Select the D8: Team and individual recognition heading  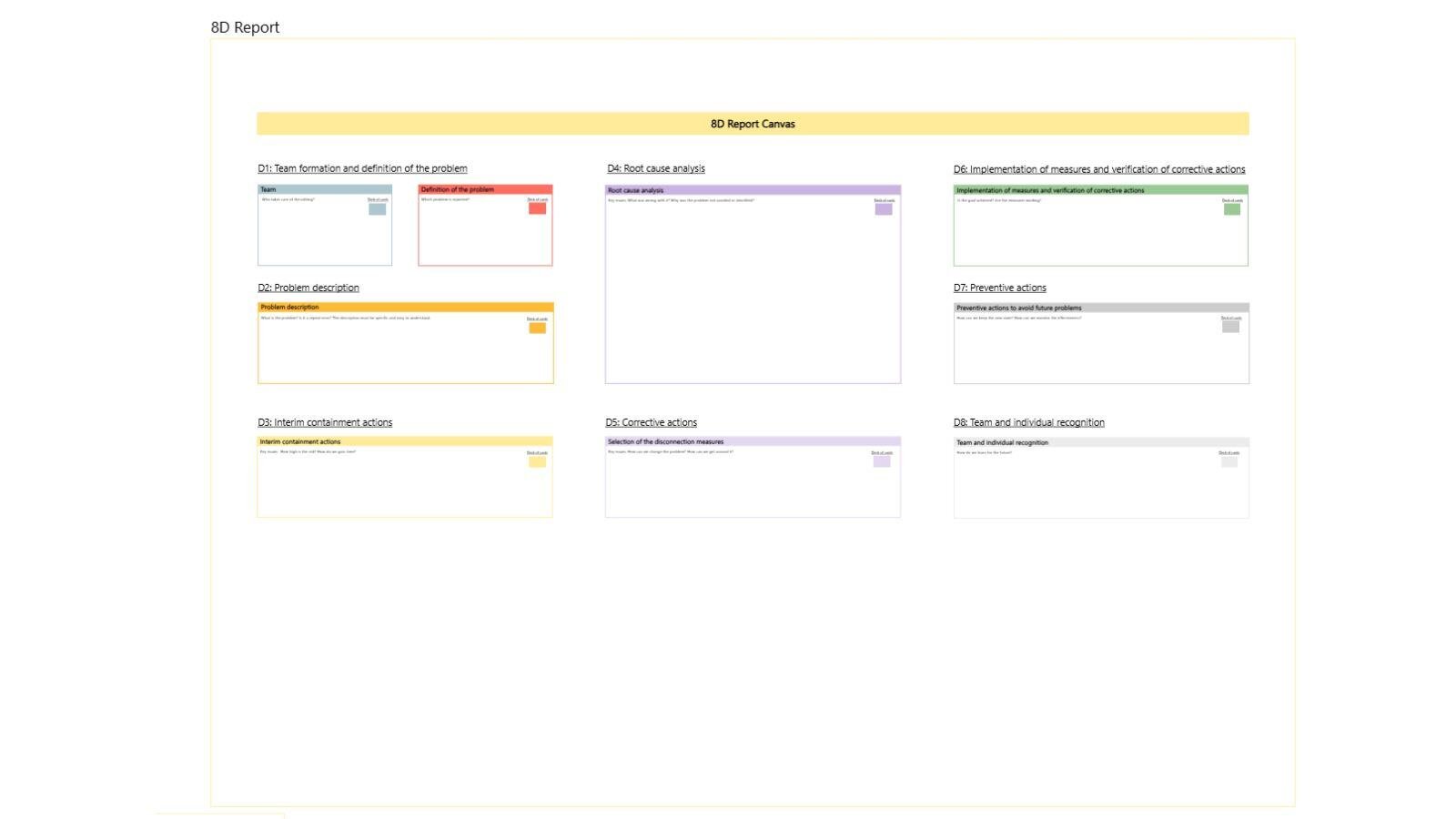click(1028, 422)
